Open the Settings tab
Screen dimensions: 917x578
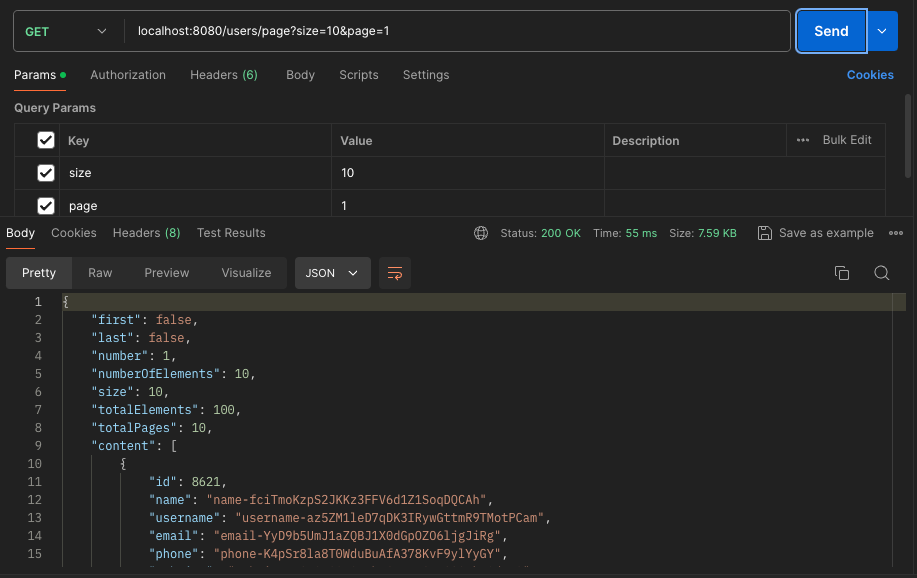point(426,75)
